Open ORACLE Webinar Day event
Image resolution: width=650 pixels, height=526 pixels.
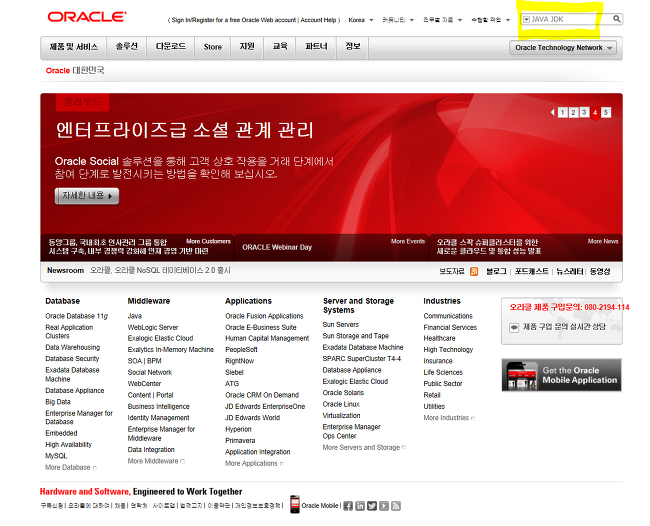(x=277, y=247)
